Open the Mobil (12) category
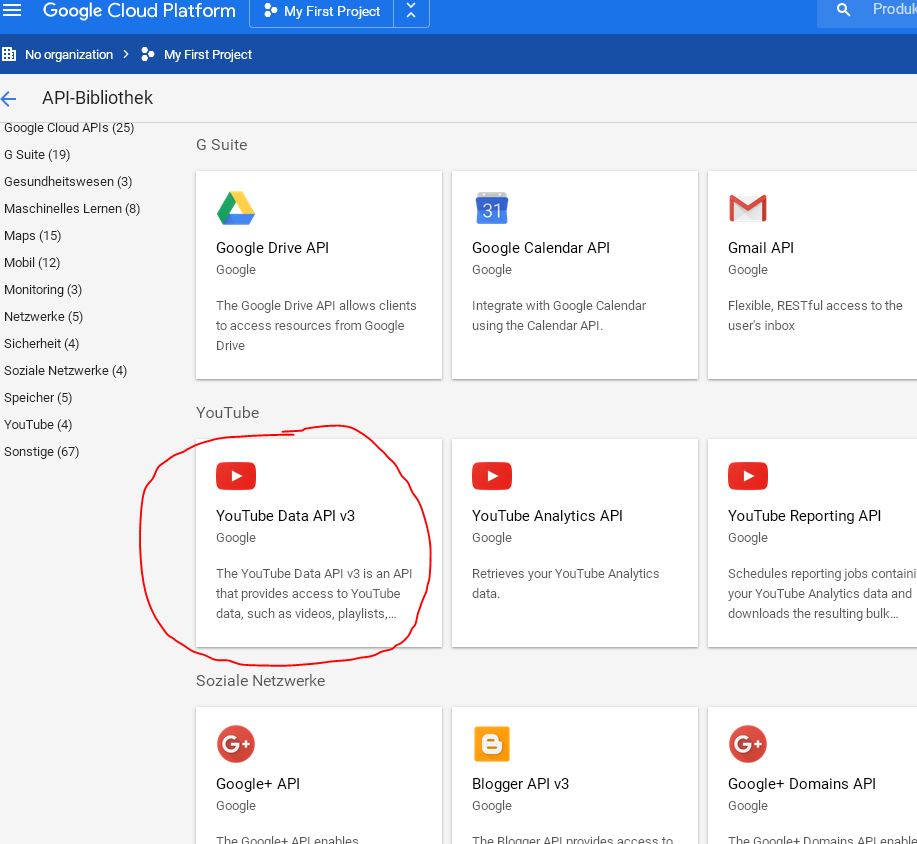Image resolution: width=917 pixels, height=844 pixels. (32, 263)
